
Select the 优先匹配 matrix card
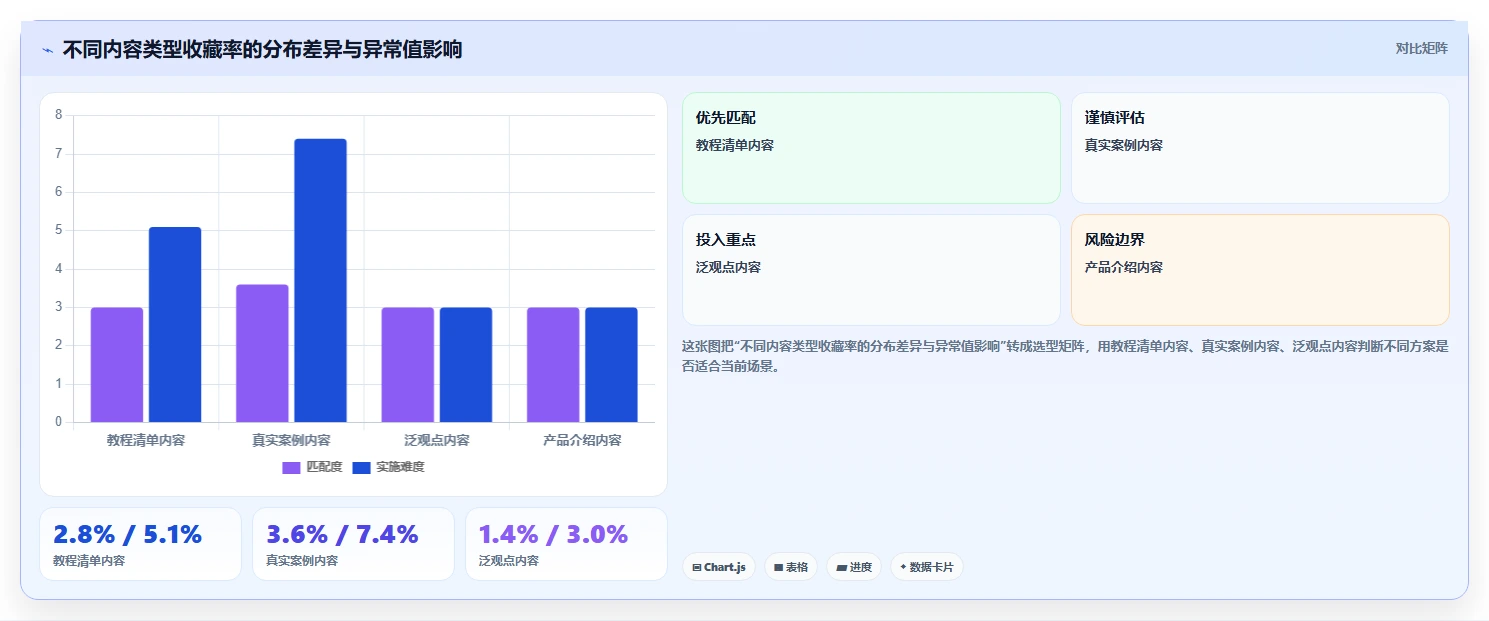coord(871,148)
